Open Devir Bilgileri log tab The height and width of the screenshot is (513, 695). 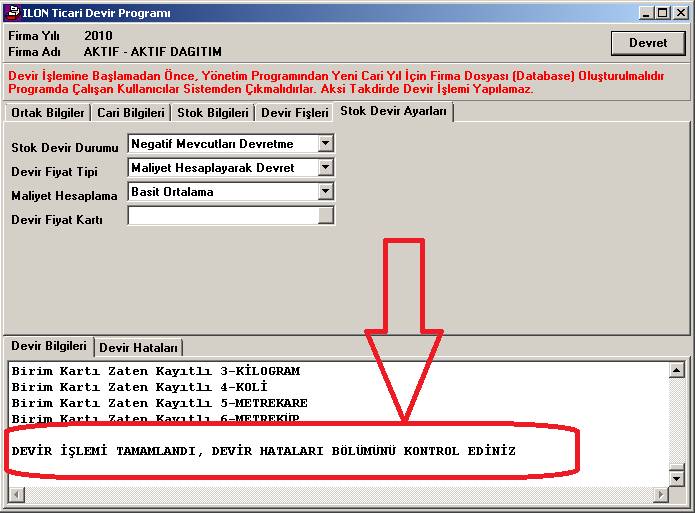[x=49, y=346]
